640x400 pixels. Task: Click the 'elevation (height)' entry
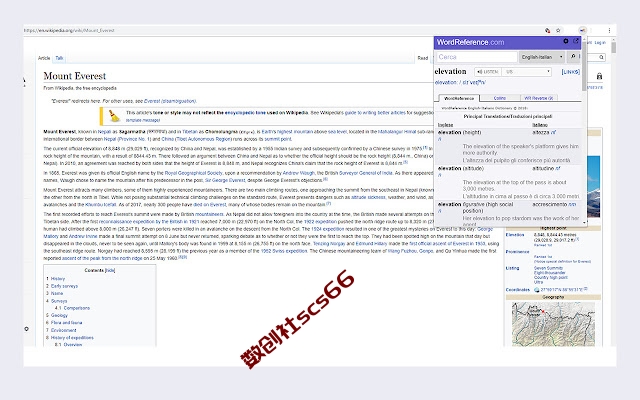click(459, 133)
